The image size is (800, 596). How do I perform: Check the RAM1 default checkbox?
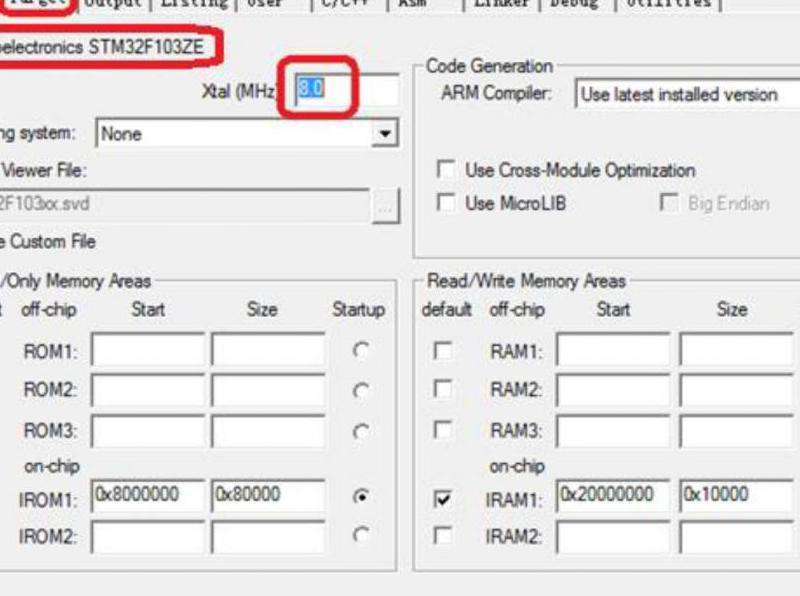442,351
